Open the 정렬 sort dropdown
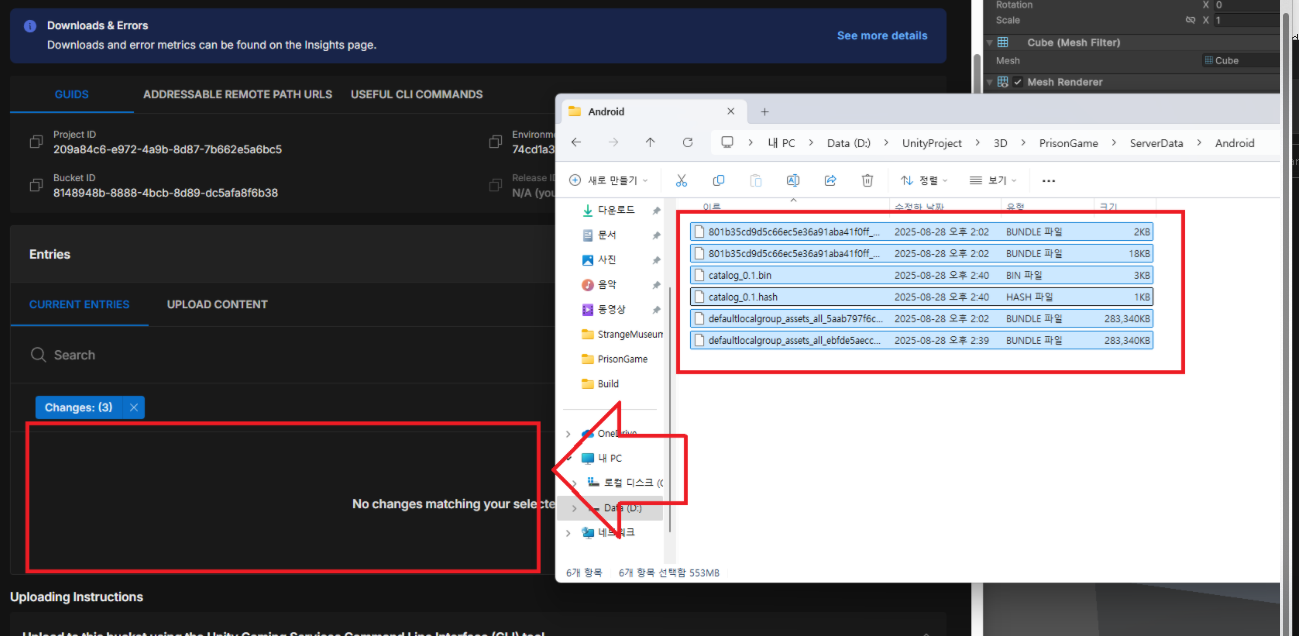This screenshot has height=636, width=1299. pyautogui.click(x=925, y=180)
